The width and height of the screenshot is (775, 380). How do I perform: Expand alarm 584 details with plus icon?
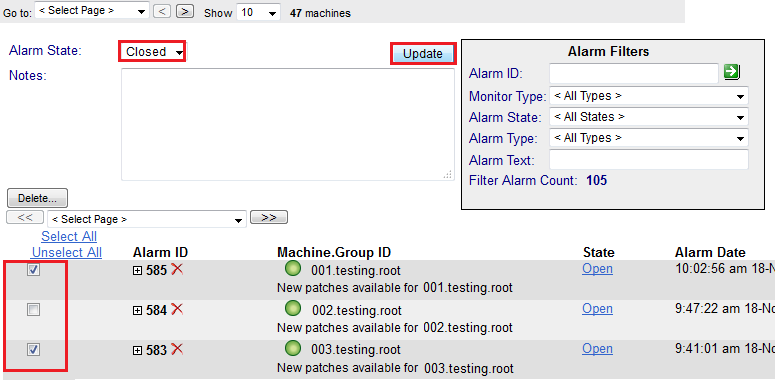coord(137,311)
